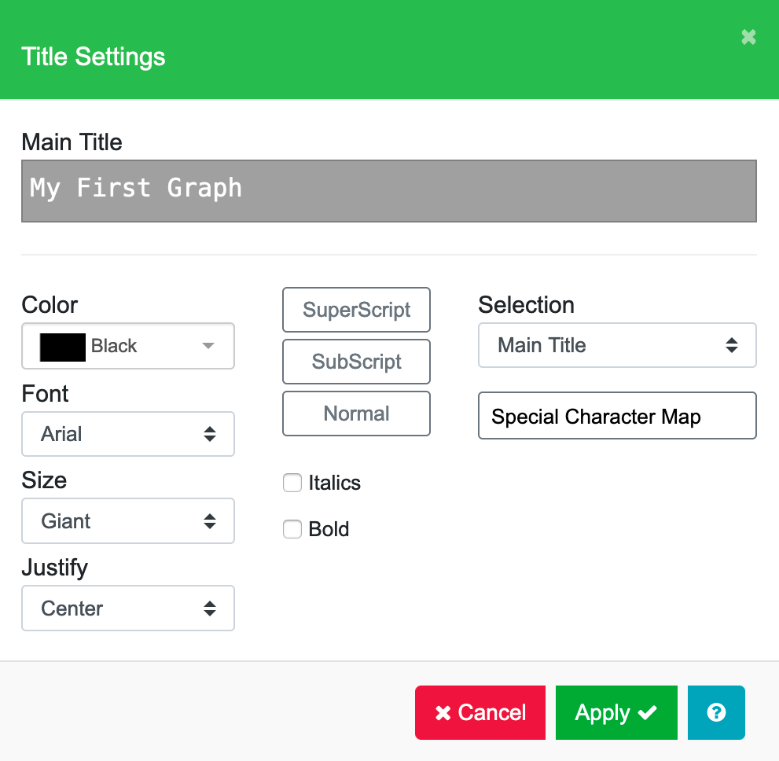This screenshot has height=761, width=779.
Task: Expand the Font dropdown showing Arial
Action: 128,434
